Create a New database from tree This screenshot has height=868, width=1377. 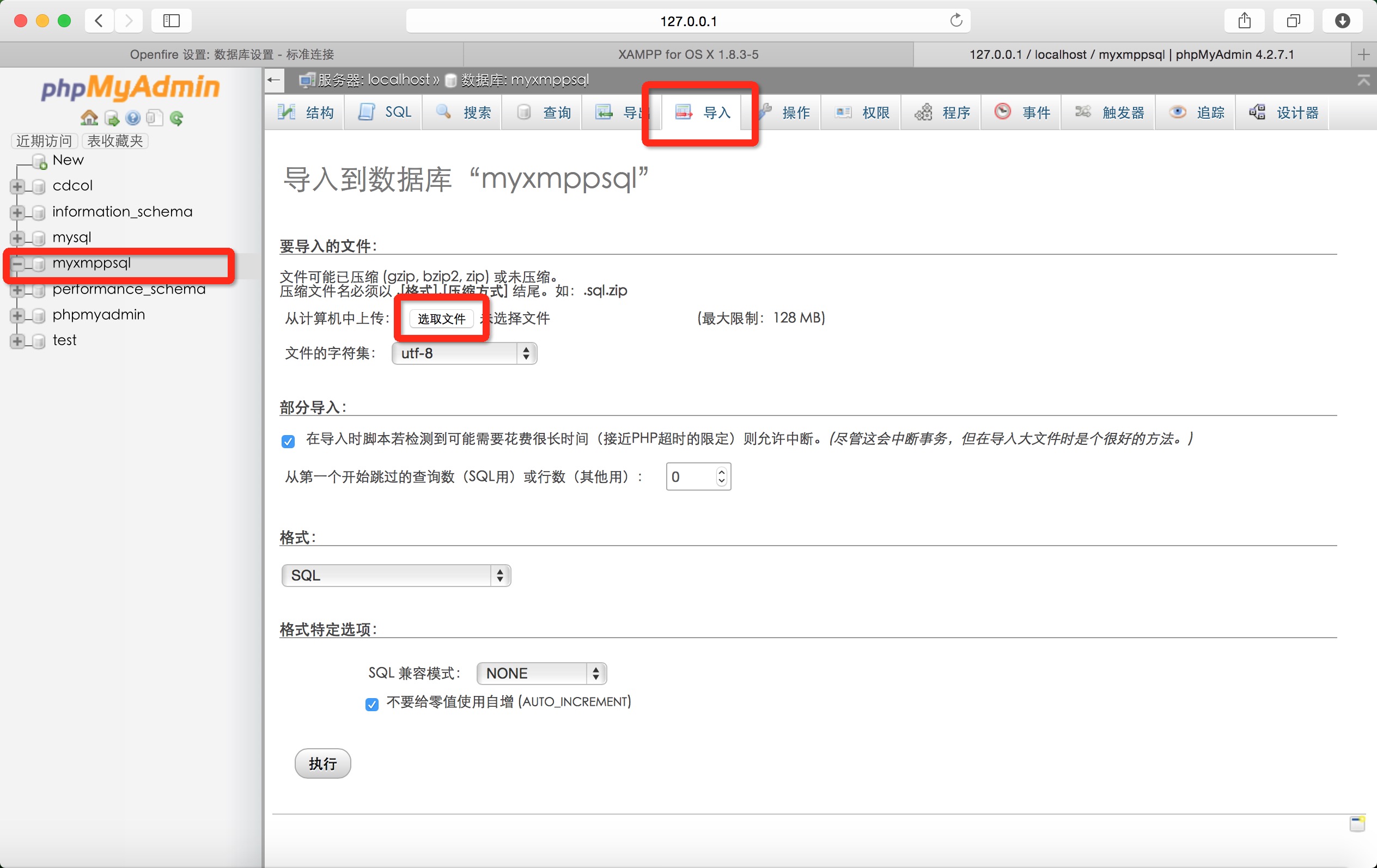click(68, 160)
